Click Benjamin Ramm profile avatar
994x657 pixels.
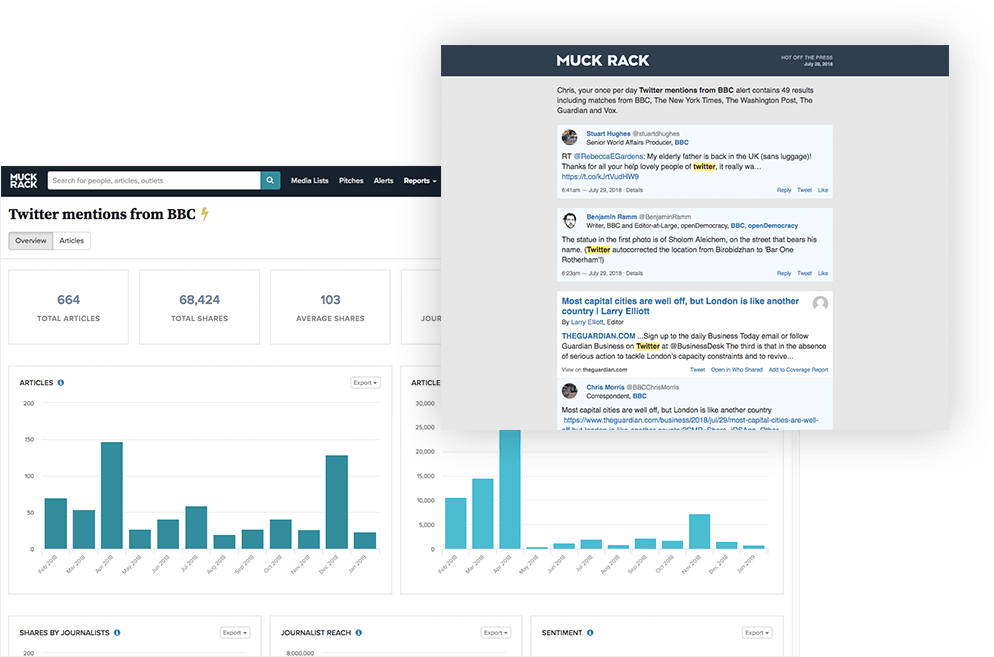tap(570, 221)
